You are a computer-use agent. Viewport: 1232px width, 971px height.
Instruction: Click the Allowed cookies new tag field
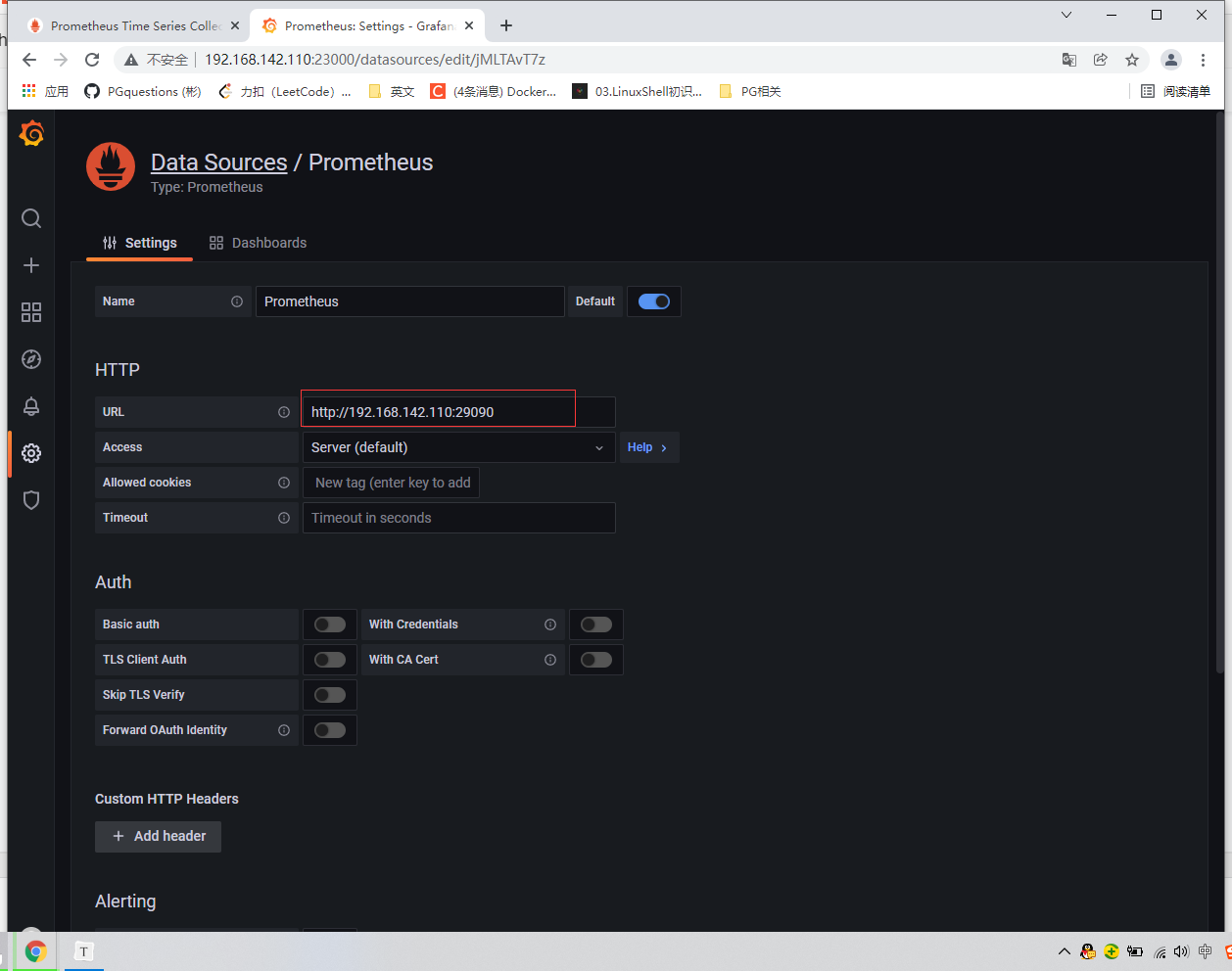click(392, 483)
